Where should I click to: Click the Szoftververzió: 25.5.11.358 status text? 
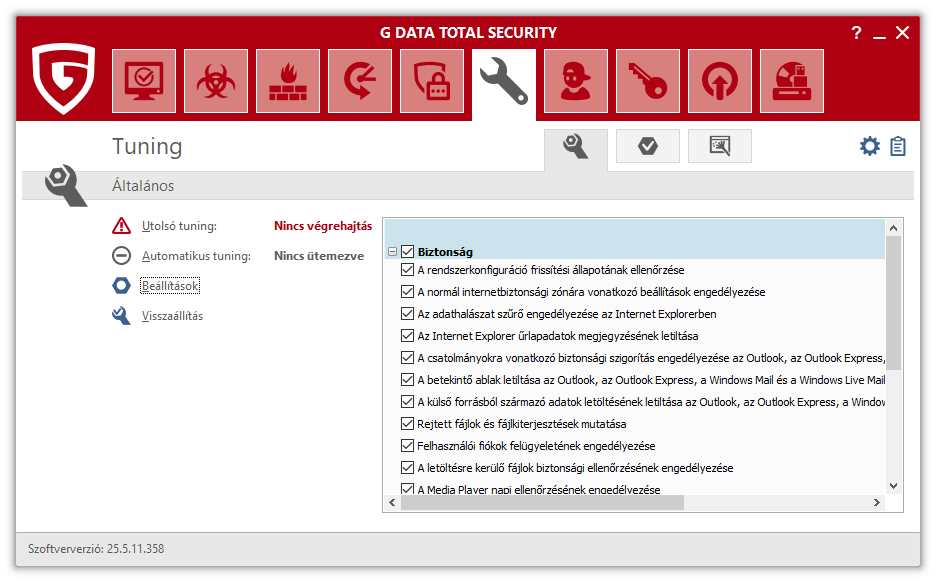(96, 549)
